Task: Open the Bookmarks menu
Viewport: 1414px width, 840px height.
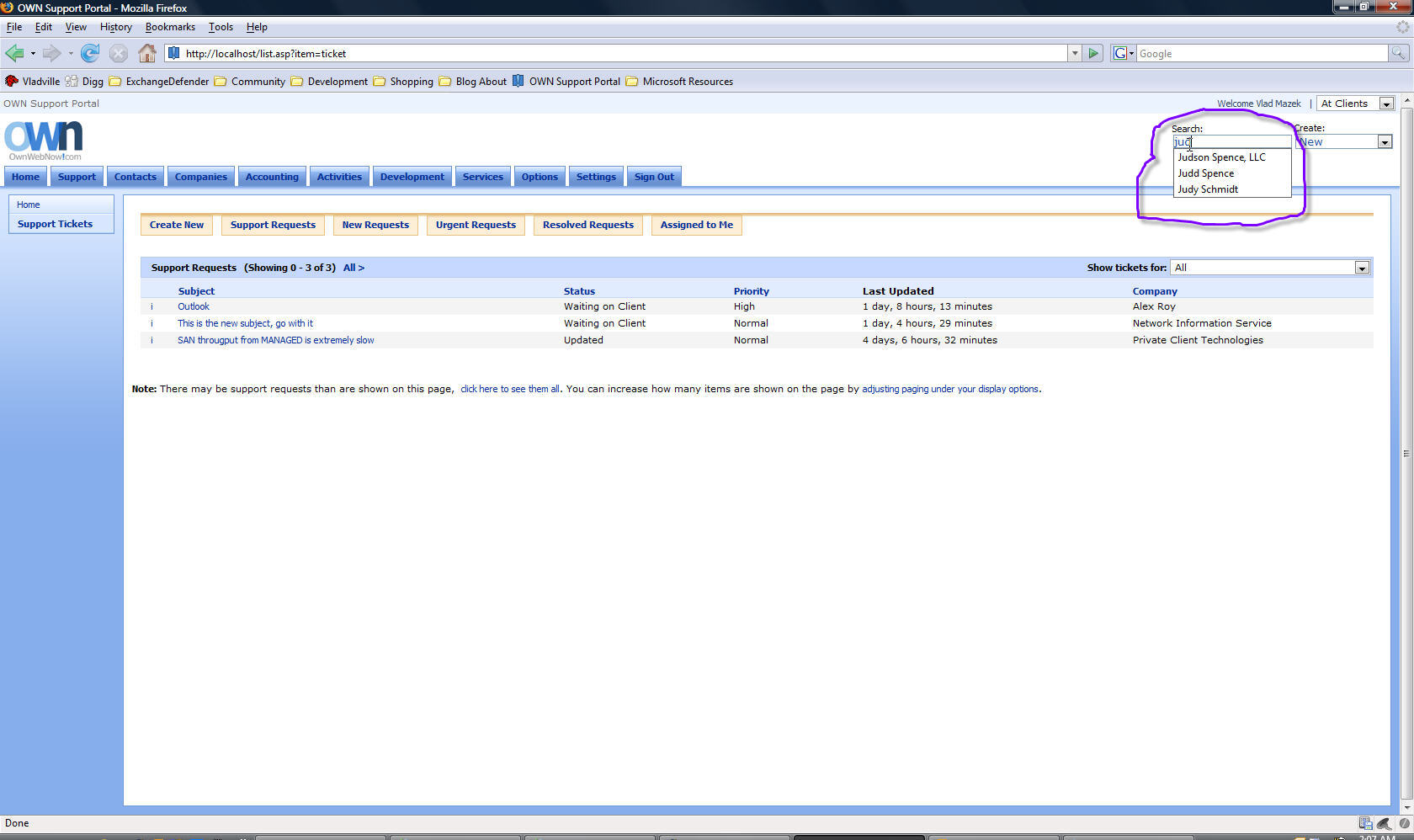Action: tap(170, 27)
